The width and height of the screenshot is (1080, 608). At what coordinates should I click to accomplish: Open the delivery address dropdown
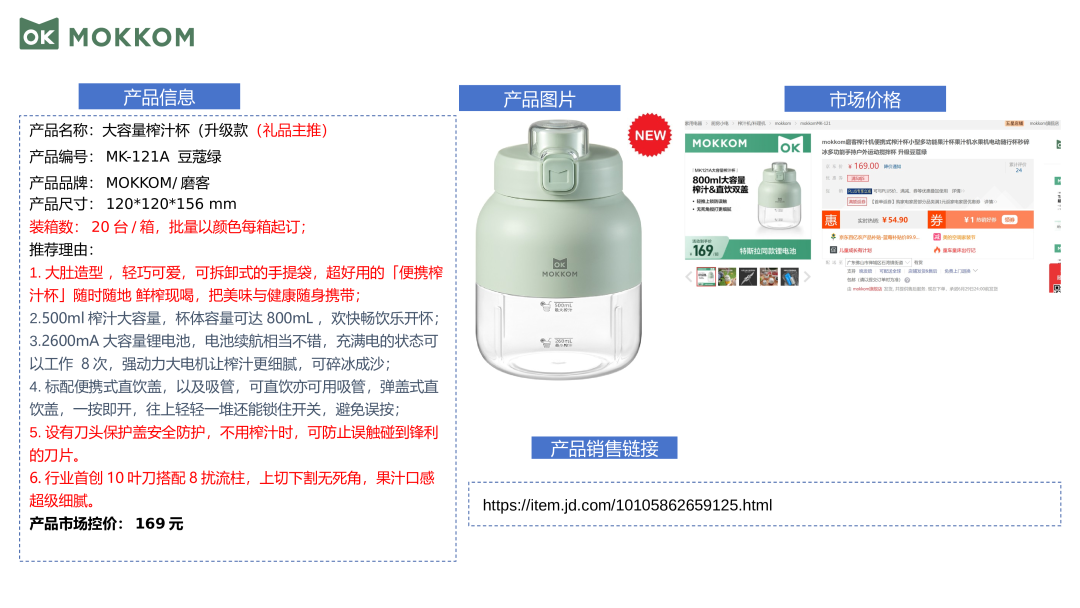coord(878,262)
